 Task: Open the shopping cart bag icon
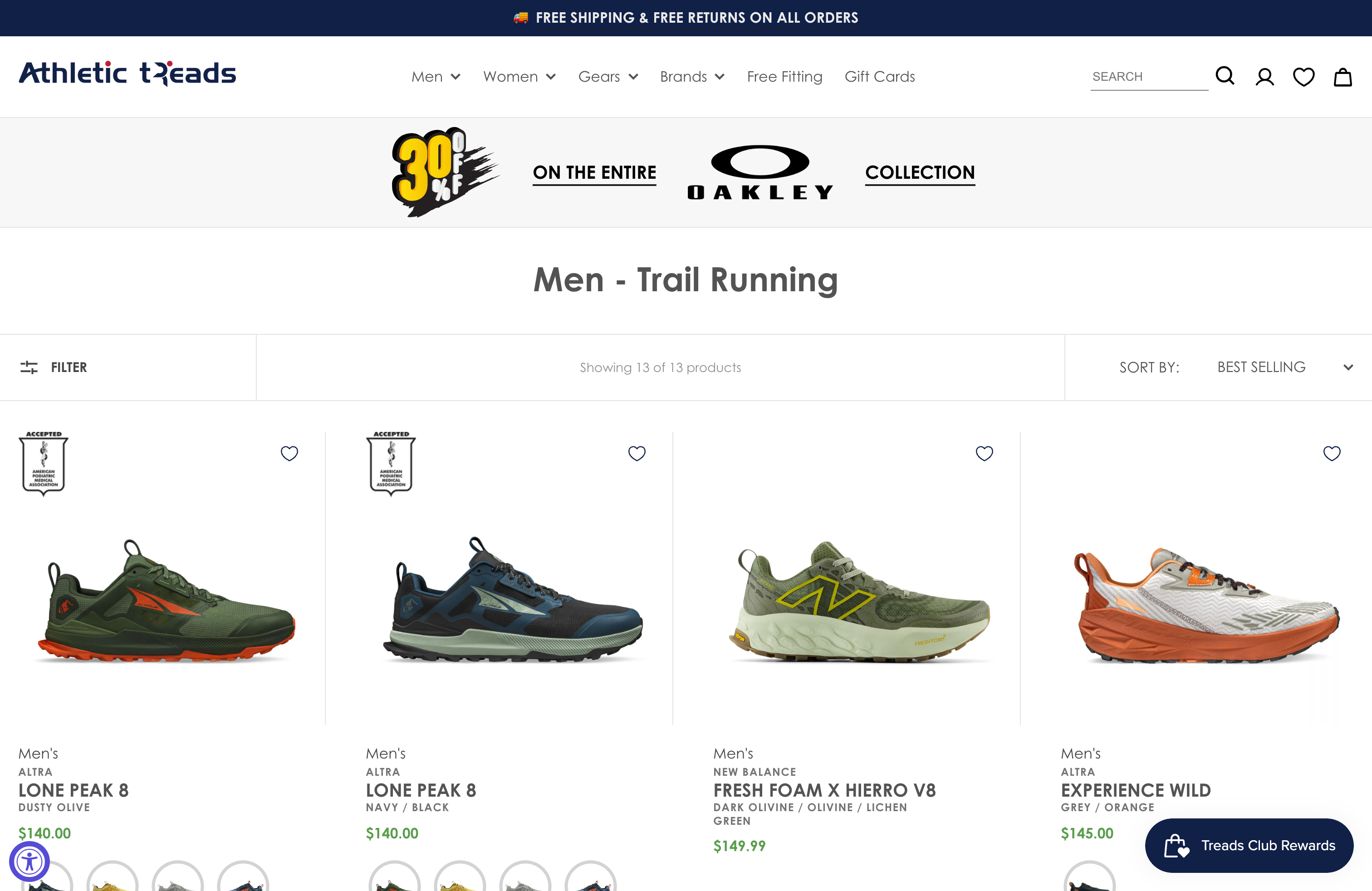tap(1343, 77)
